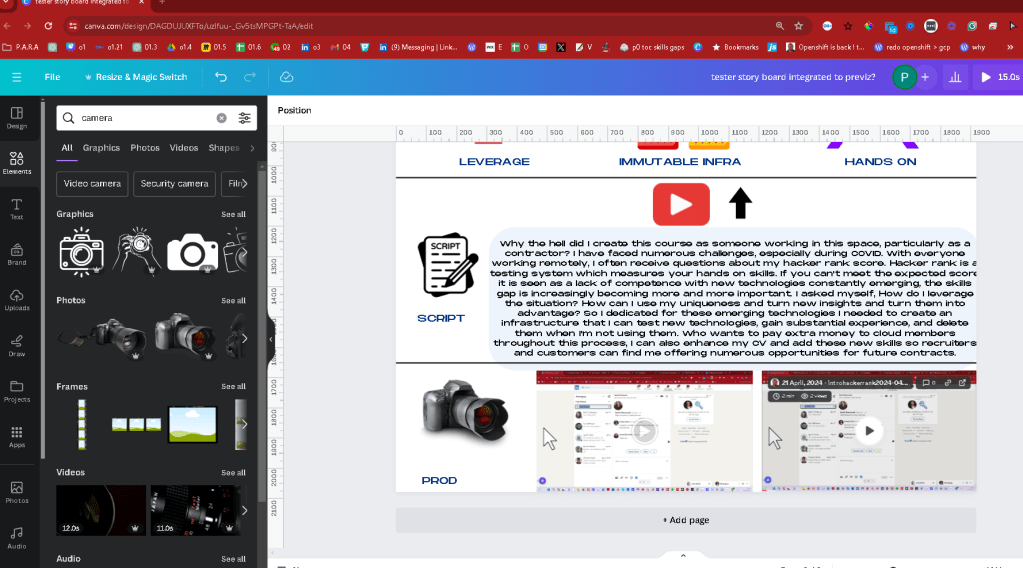Undo the last action
The image size is (1023, 568).
(x=221, y=77)
